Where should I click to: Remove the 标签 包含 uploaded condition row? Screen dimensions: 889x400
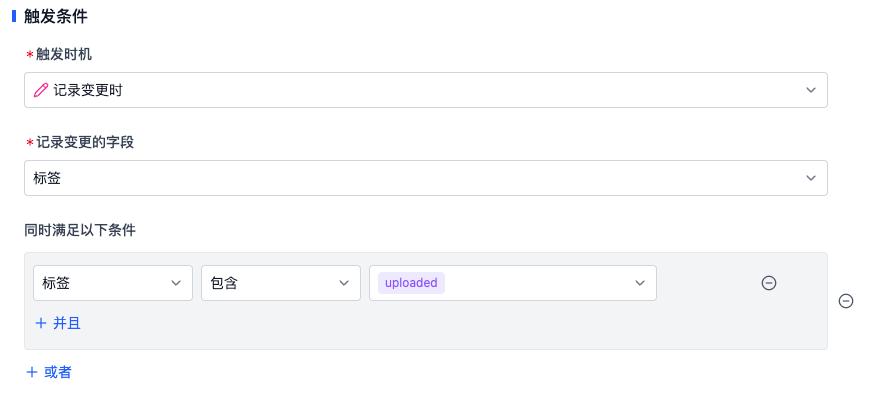pyautogui.click(x=768, y=283)
